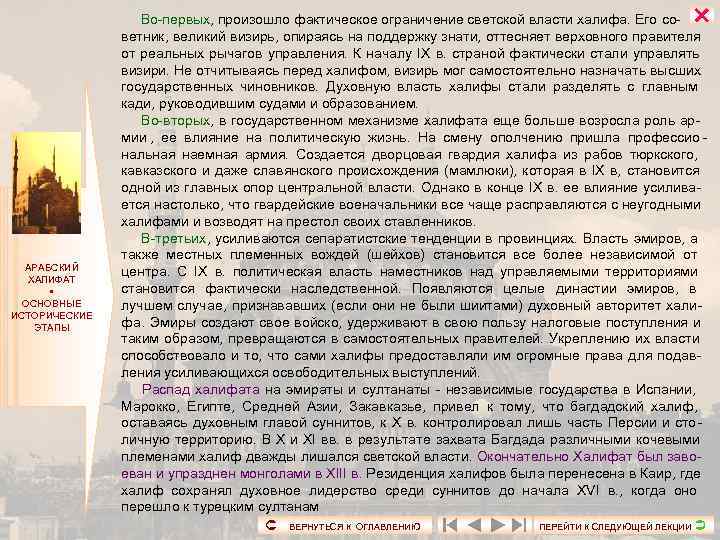The height and width of the screenshot is (540, 720).
Task: Click the word 'шейхов' in parentheses
Action: [396, 255]
